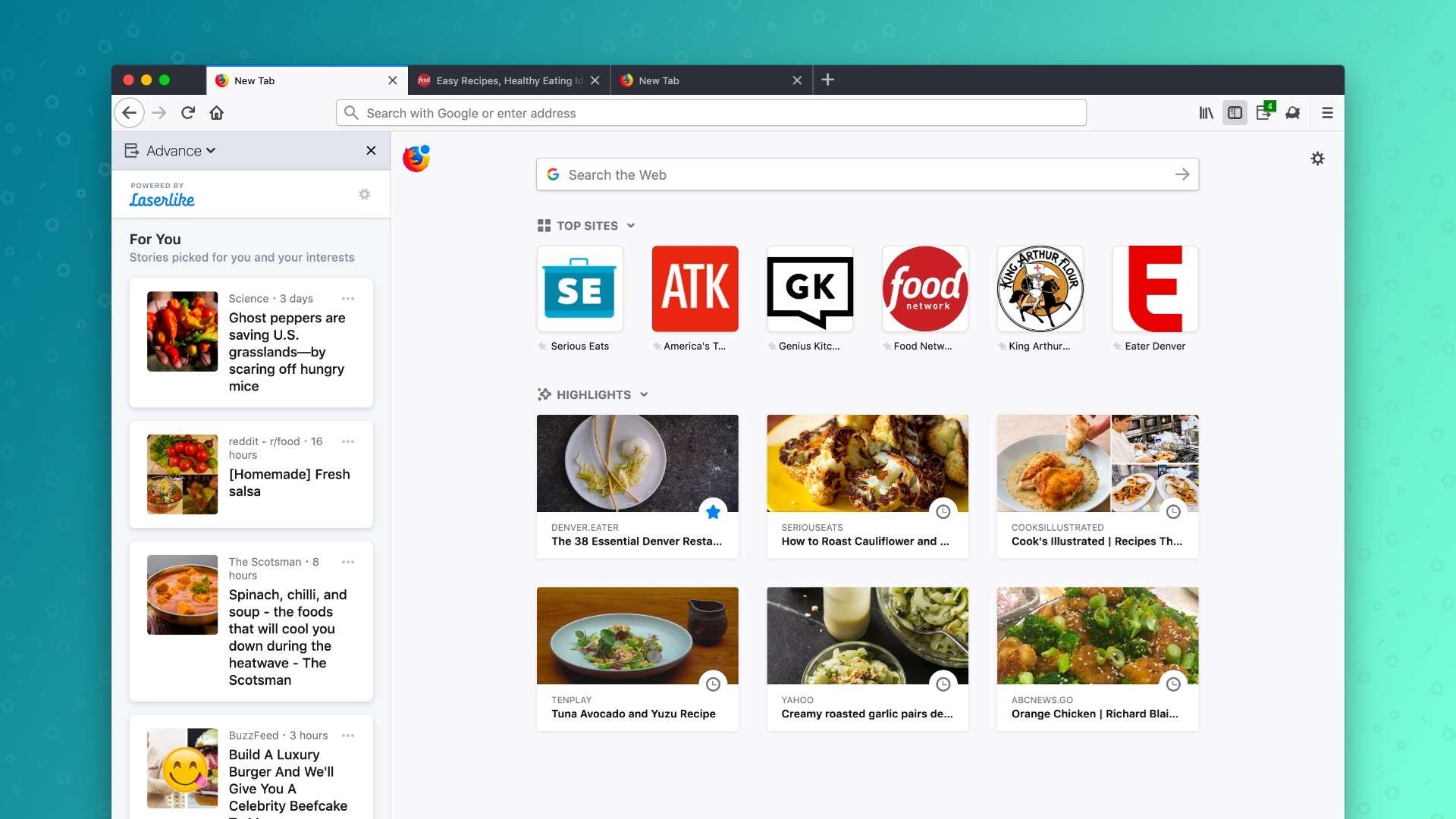Click history clock on ABC News card
This screenshot has width=1456, height=819.
[1173, 684]
